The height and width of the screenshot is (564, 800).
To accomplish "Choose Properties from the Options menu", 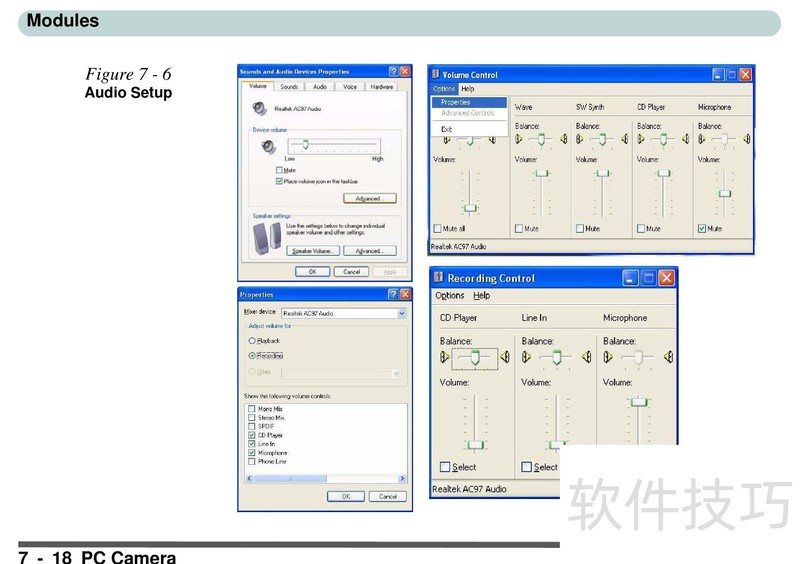I will tap(455, 102).
